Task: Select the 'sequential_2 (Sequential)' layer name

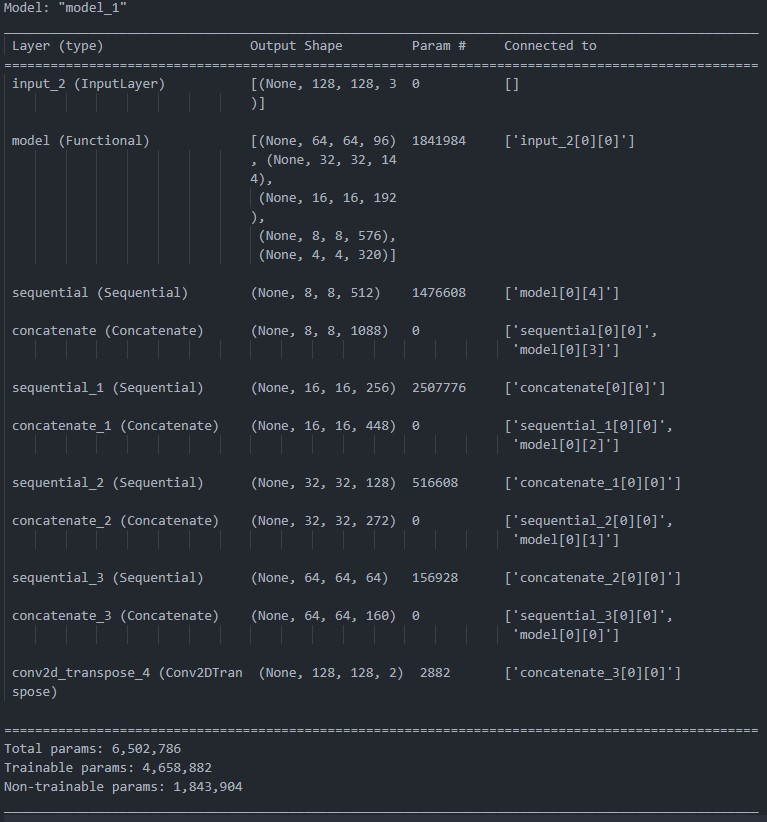Action: click(107, 483)
